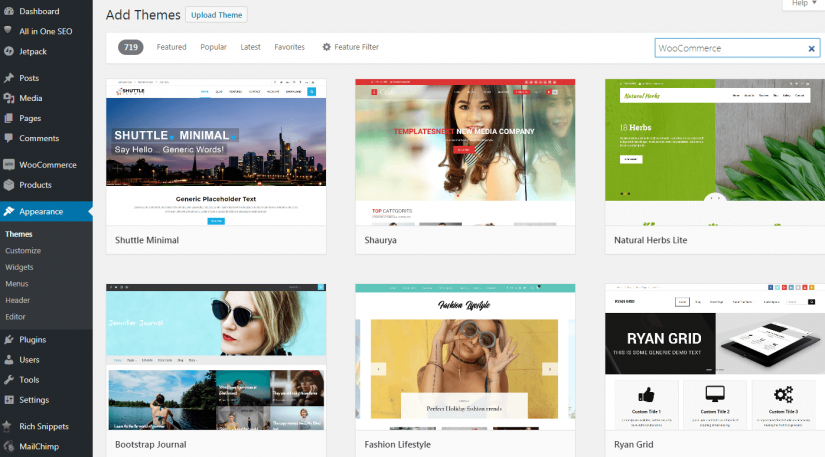The width and height of the screenshot is (825, 457).
Task: Click the Users person icon
Action: point(9,360)
